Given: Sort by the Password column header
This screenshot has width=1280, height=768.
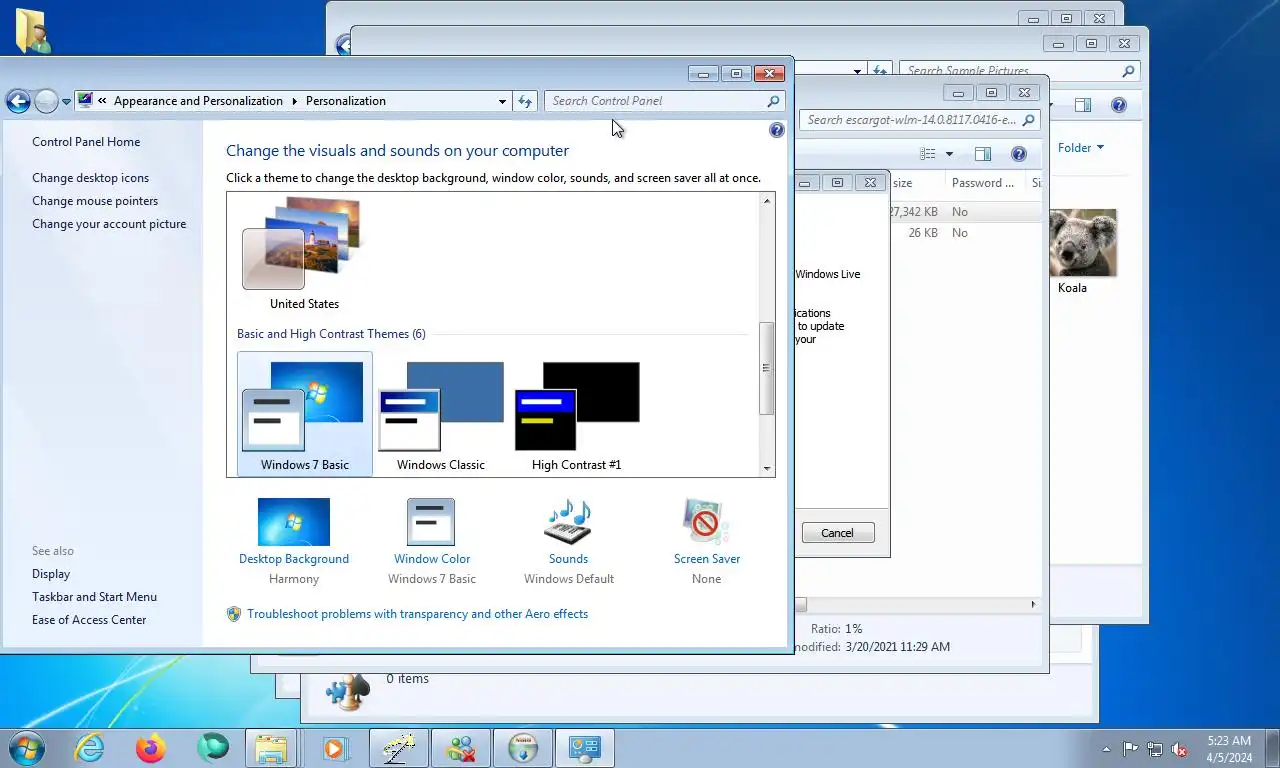Looking at the screenshot, I should click(x=985, y=183).
